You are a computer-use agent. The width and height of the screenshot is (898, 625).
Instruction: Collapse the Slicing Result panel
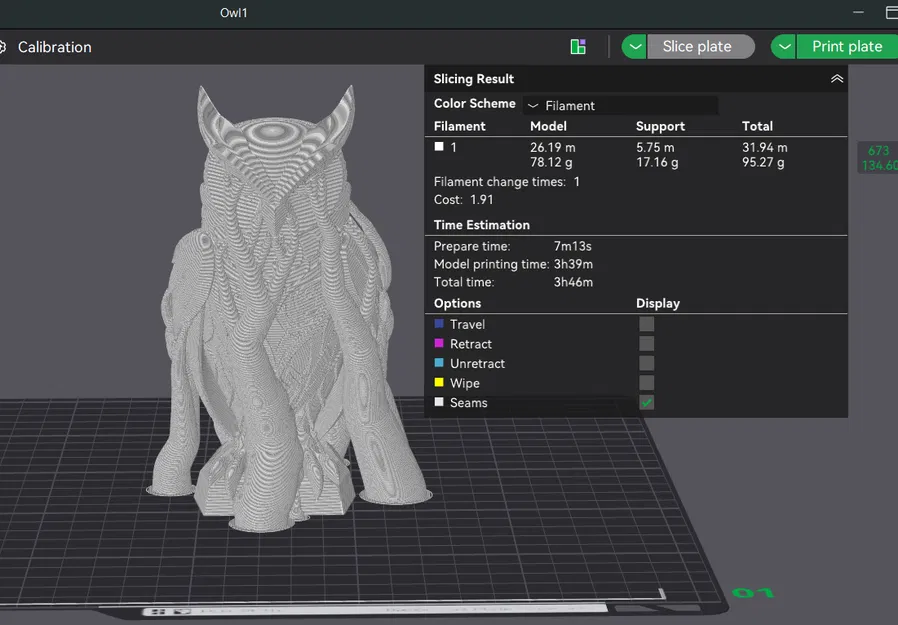(838, 78)
